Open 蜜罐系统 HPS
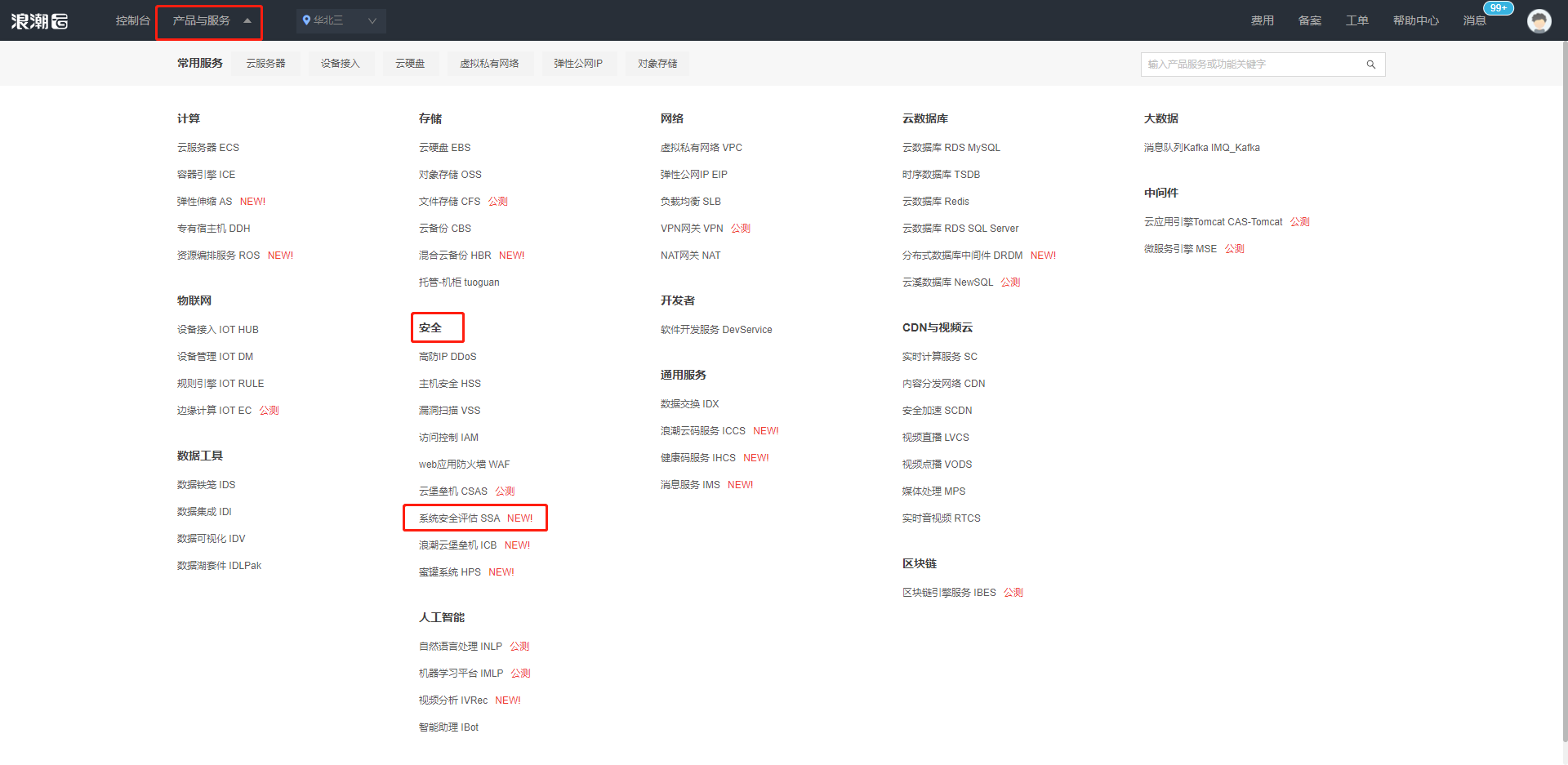Screen dimensions: 1568x765 pyautogui.click(x=450, y=572)
